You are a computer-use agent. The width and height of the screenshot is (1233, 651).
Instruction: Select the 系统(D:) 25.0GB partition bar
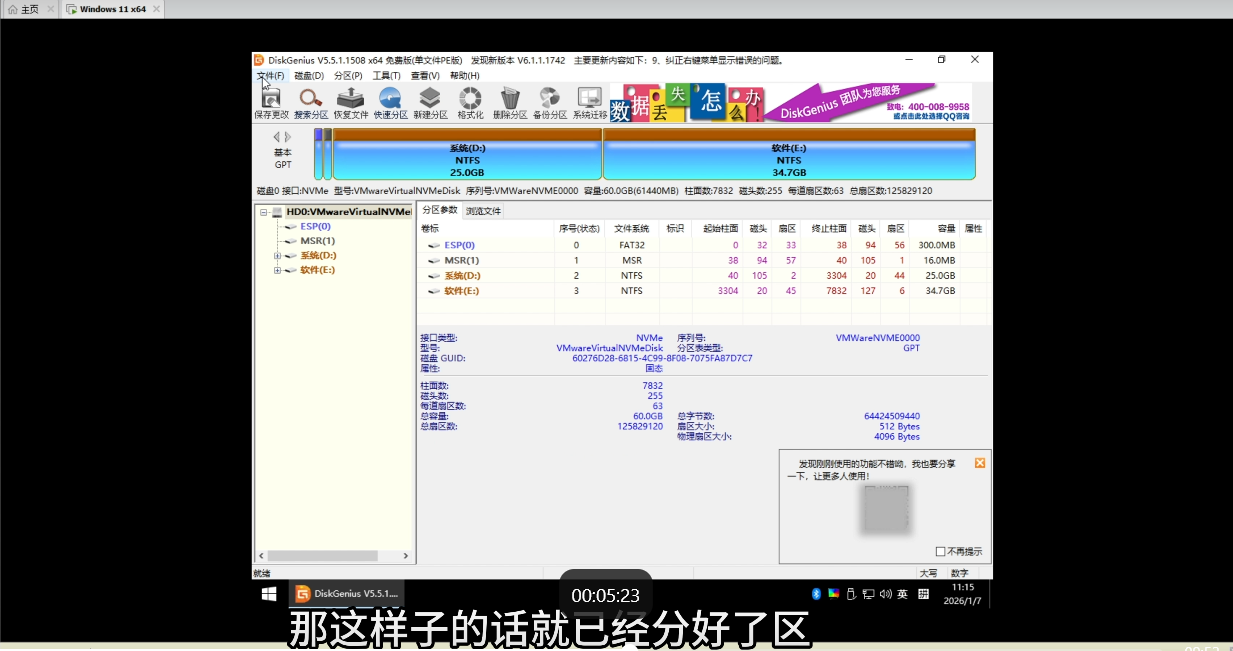tap(467, 154)
